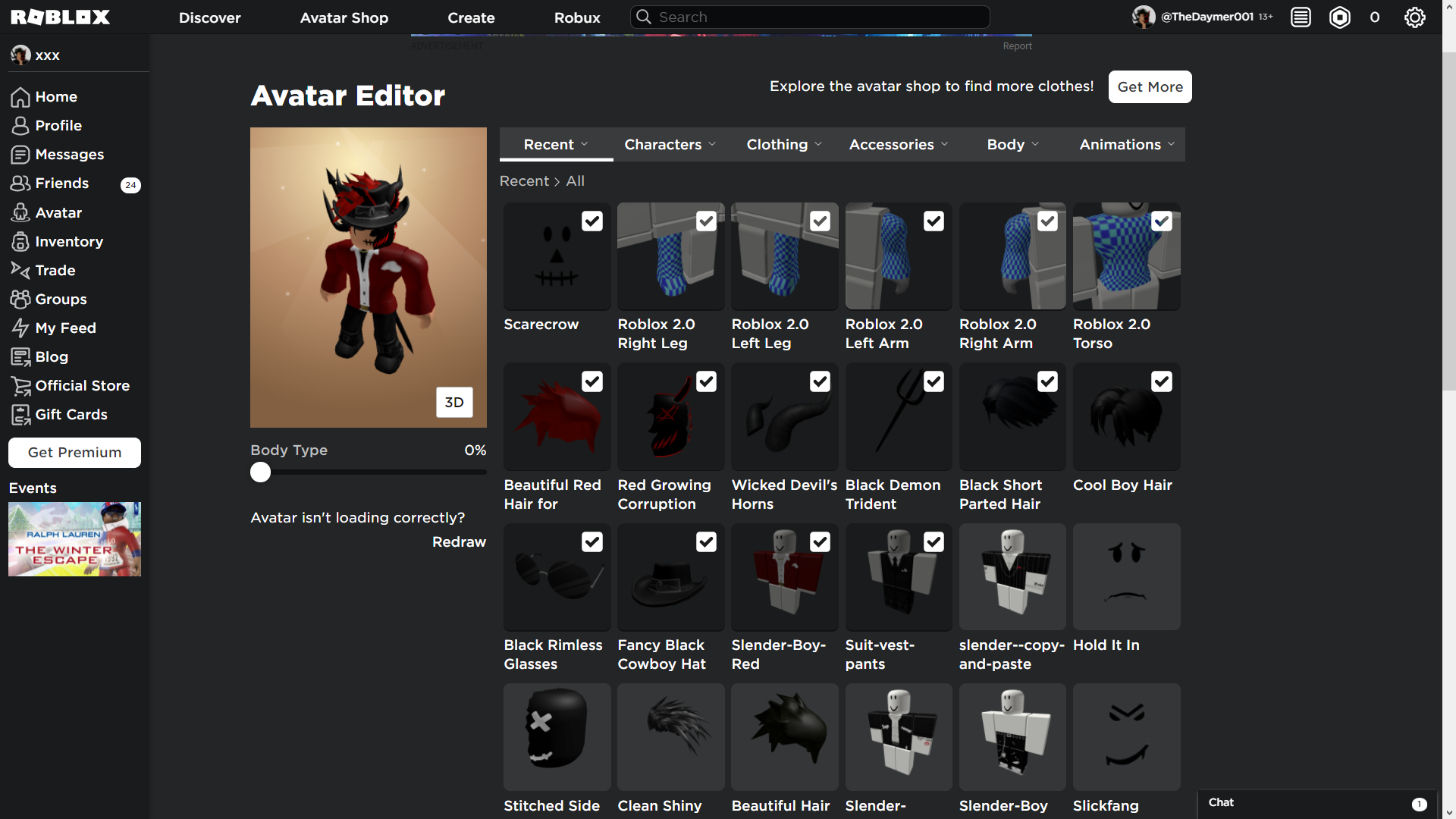Open the Profile sidebar icon
Image resolution: width=1456 pixels, height=819 pixels.
[20, 126]
